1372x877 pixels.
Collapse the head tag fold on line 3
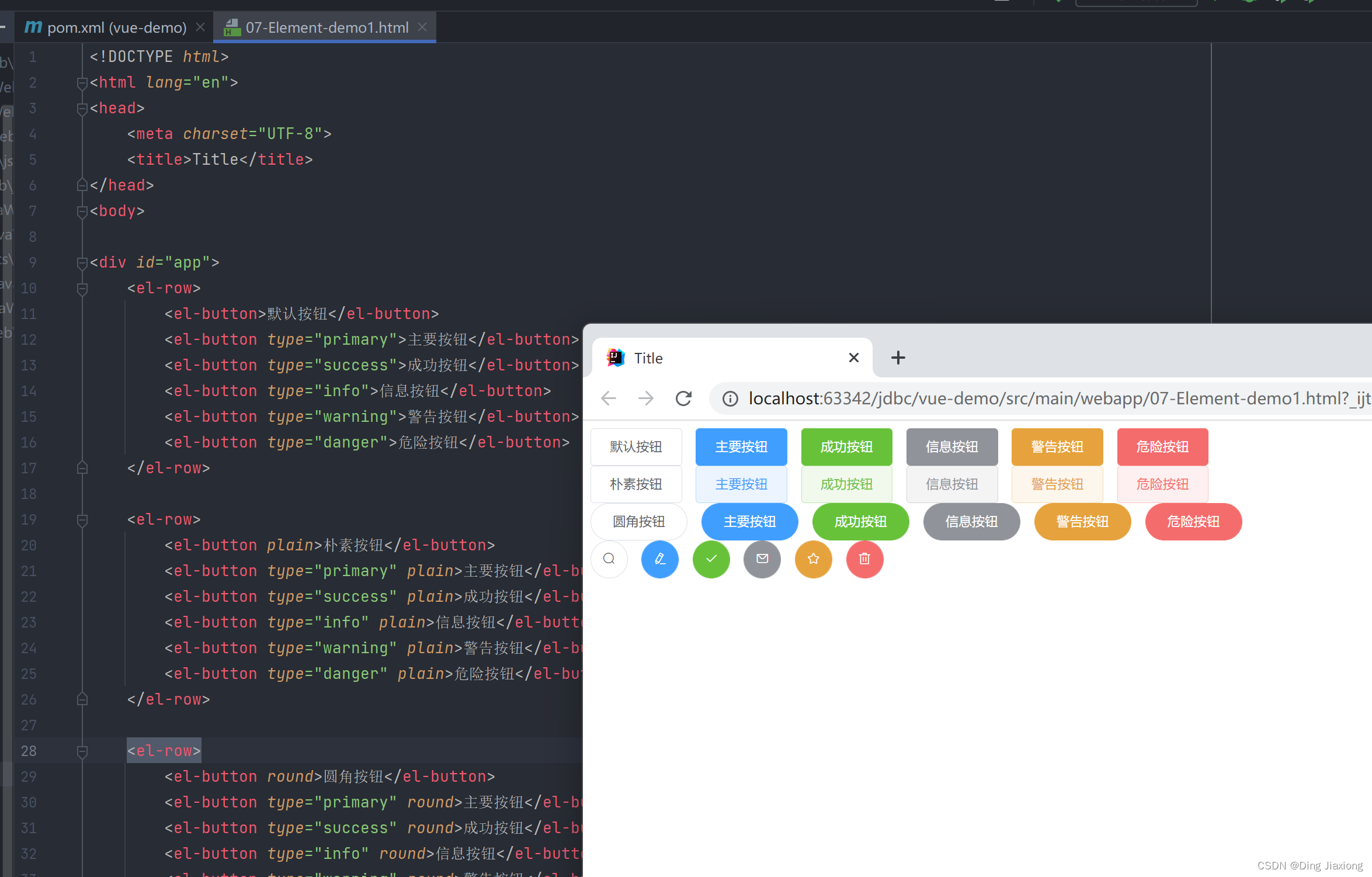click(82, 109)
